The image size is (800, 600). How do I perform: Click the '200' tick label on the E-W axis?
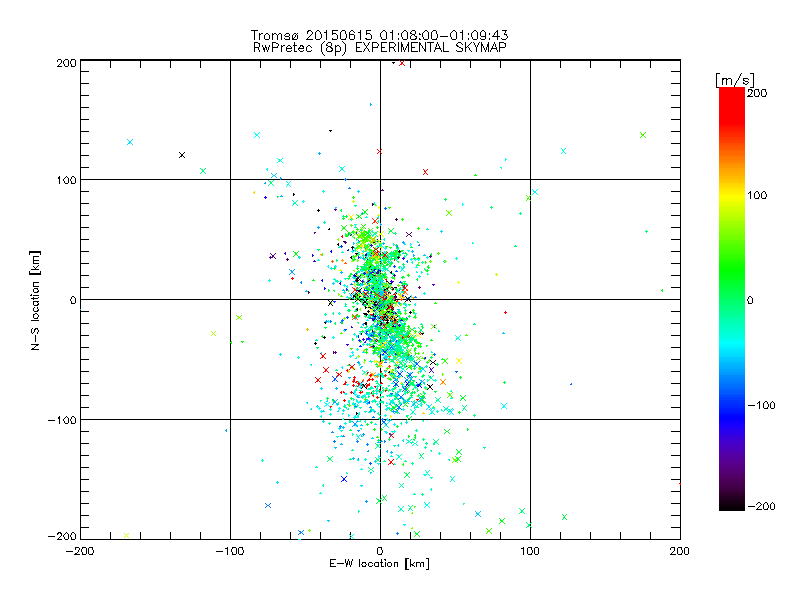680,551
